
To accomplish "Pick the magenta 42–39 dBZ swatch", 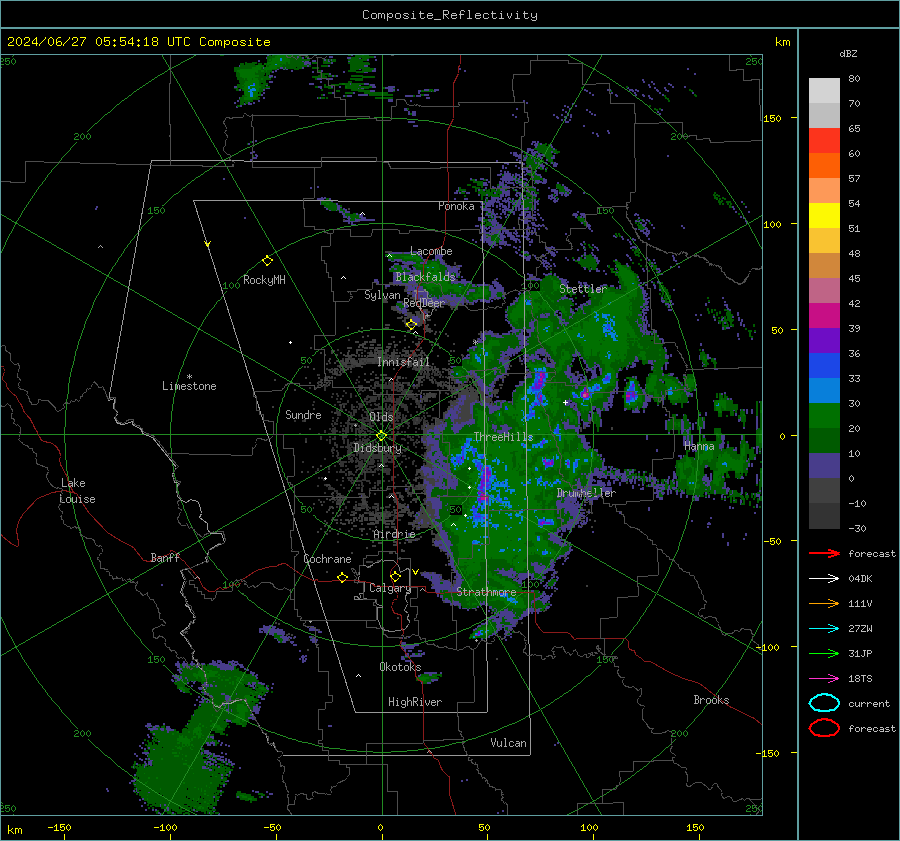I will click(824, 315).
